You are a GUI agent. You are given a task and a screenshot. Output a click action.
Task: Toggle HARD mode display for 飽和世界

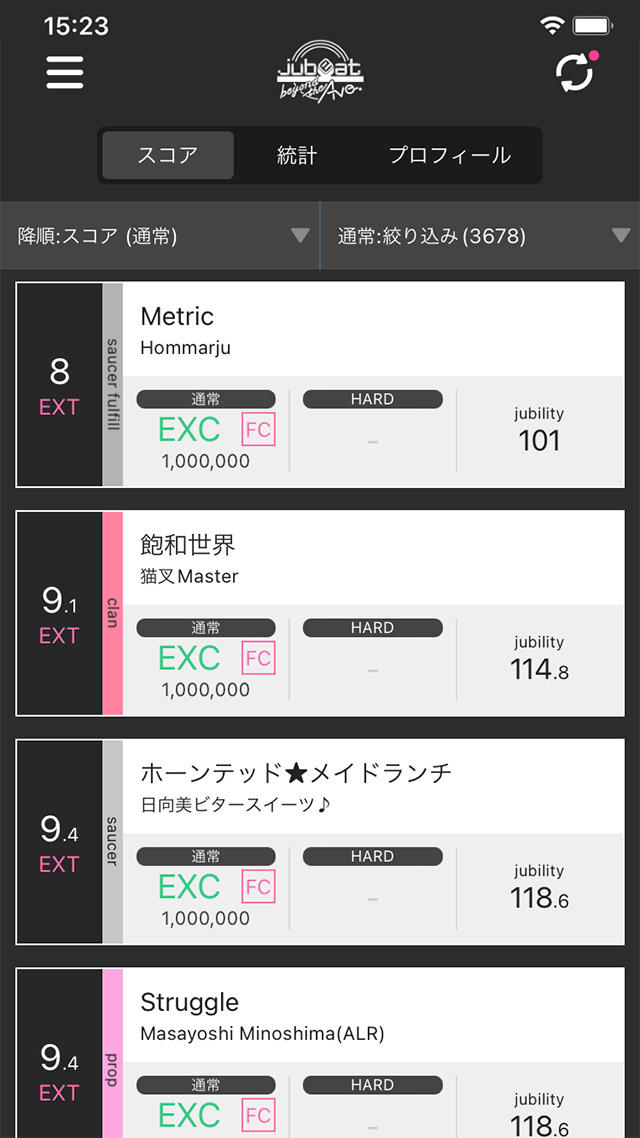point(373,627)
